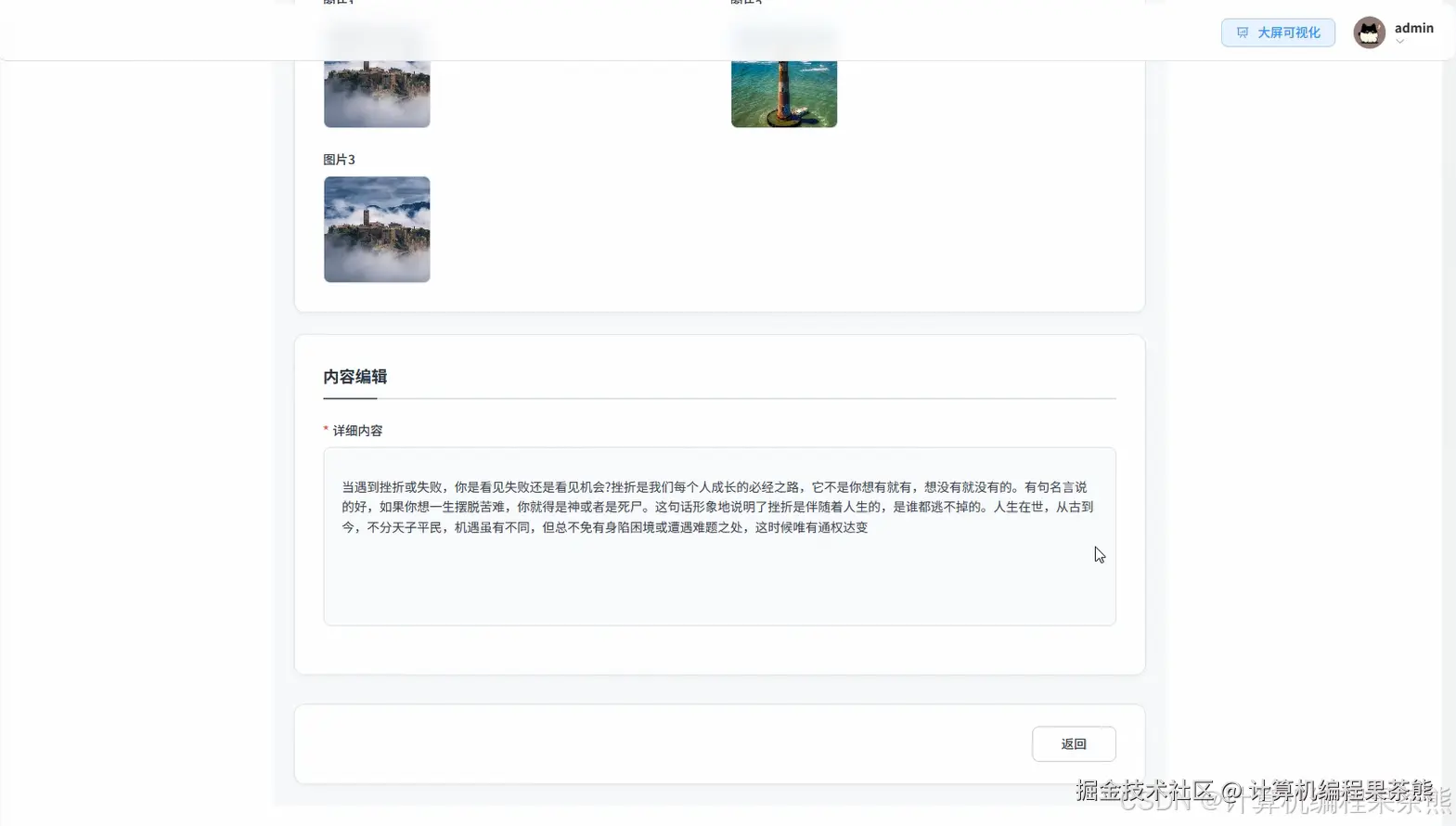Click the admin username text
This screenshot has height=826, width=1456.
tap(1413, 28)
